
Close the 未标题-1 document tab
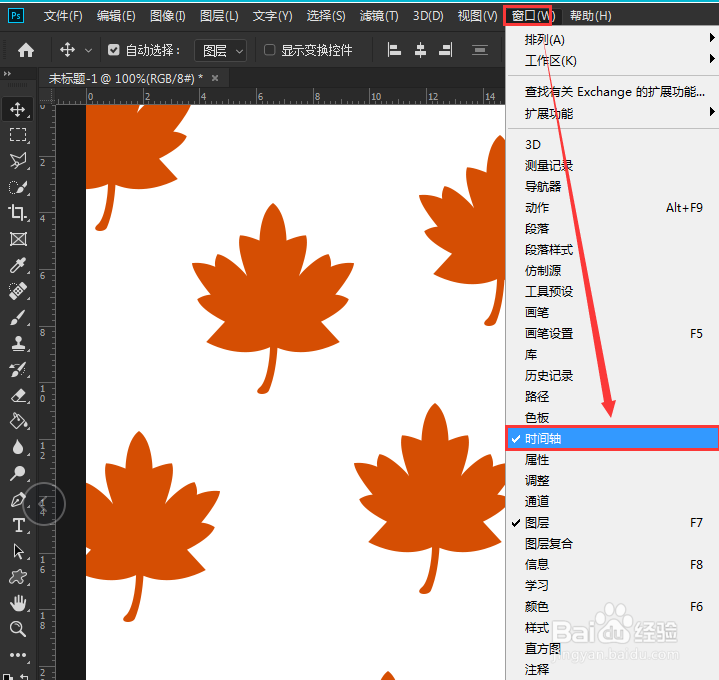click(x=215, y=78)
